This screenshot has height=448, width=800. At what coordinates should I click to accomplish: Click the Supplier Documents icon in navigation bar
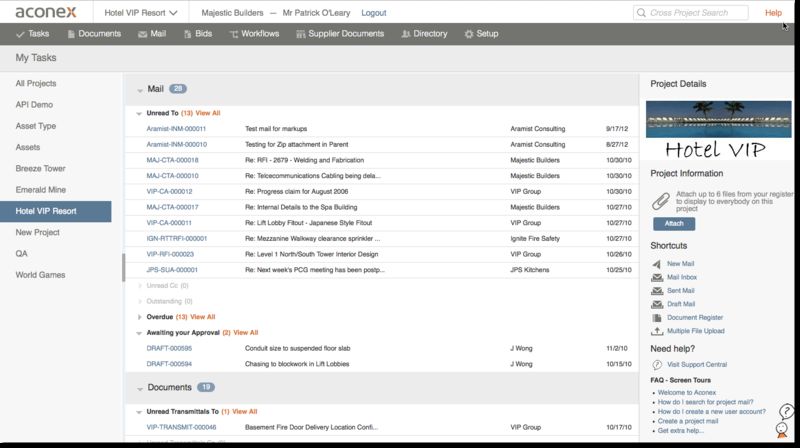point(301,34)
